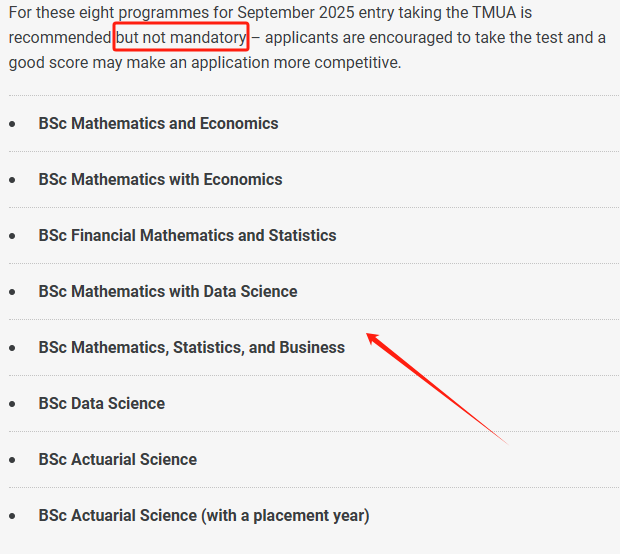The width and height of the screenshot is (620, 554).
Task: Click the red arrow annotation
Action: click(x=437, y=389)
